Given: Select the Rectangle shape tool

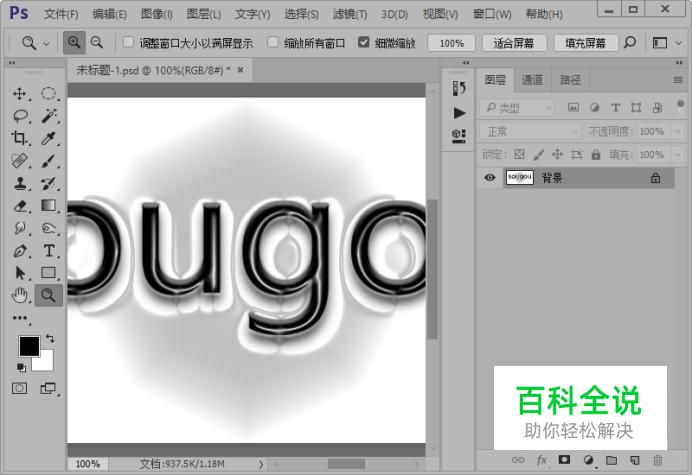Looking at the screenshot, I should pos(49,273).
